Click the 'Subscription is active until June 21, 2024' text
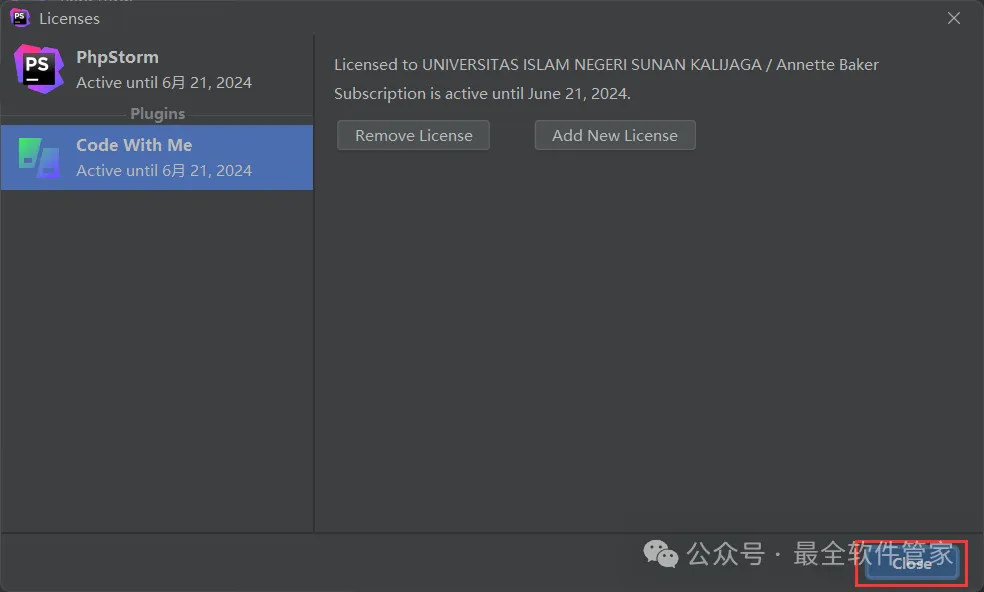This screenshot has width=984, height=592. (482, 94)
